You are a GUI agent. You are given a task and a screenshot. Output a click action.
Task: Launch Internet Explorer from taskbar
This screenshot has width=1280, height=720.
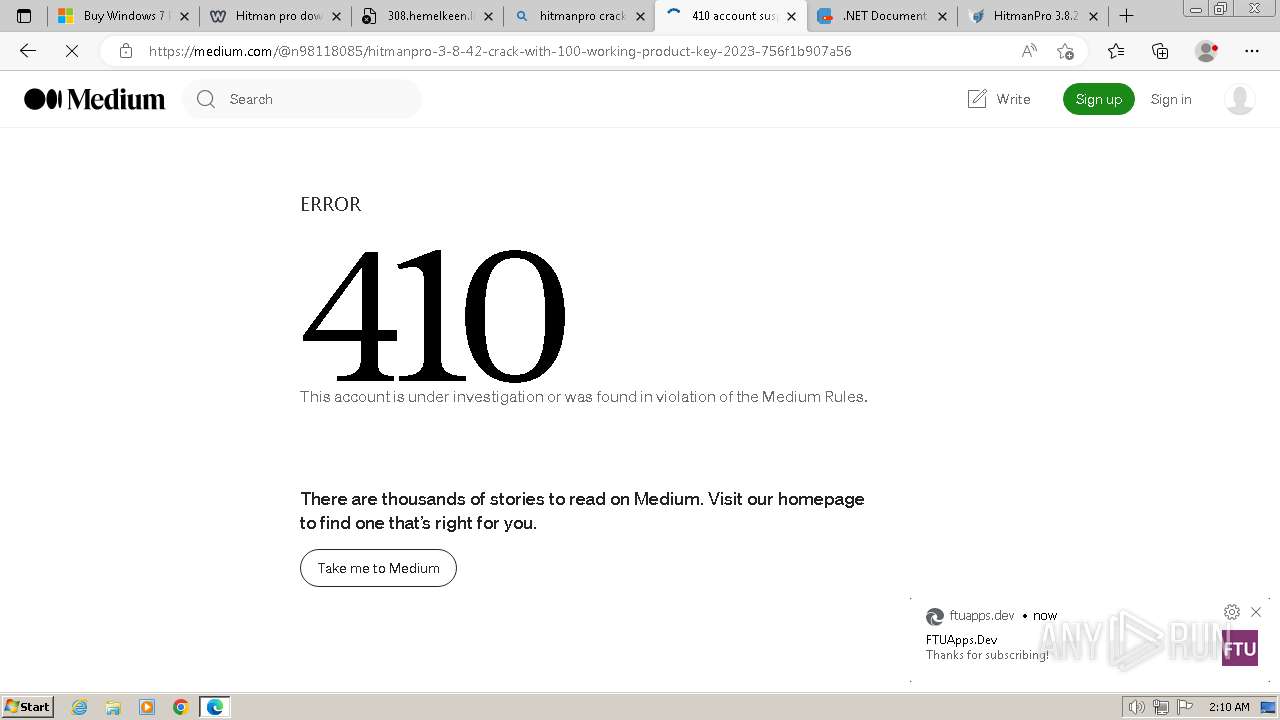pyautogui.click(x=80, y=707)
